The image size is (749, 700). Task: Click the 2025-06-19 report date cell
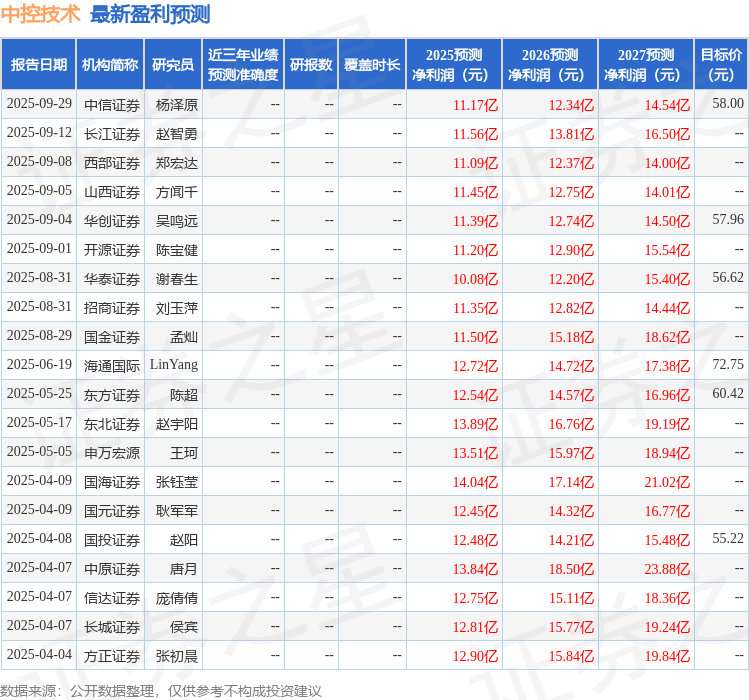tap(39, 366)
